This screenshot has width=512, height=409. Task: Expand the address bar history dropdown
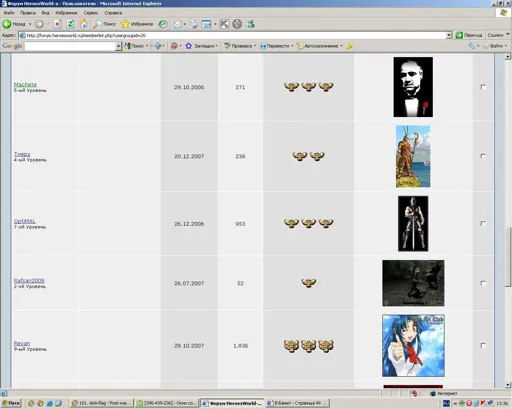(449, 35)
